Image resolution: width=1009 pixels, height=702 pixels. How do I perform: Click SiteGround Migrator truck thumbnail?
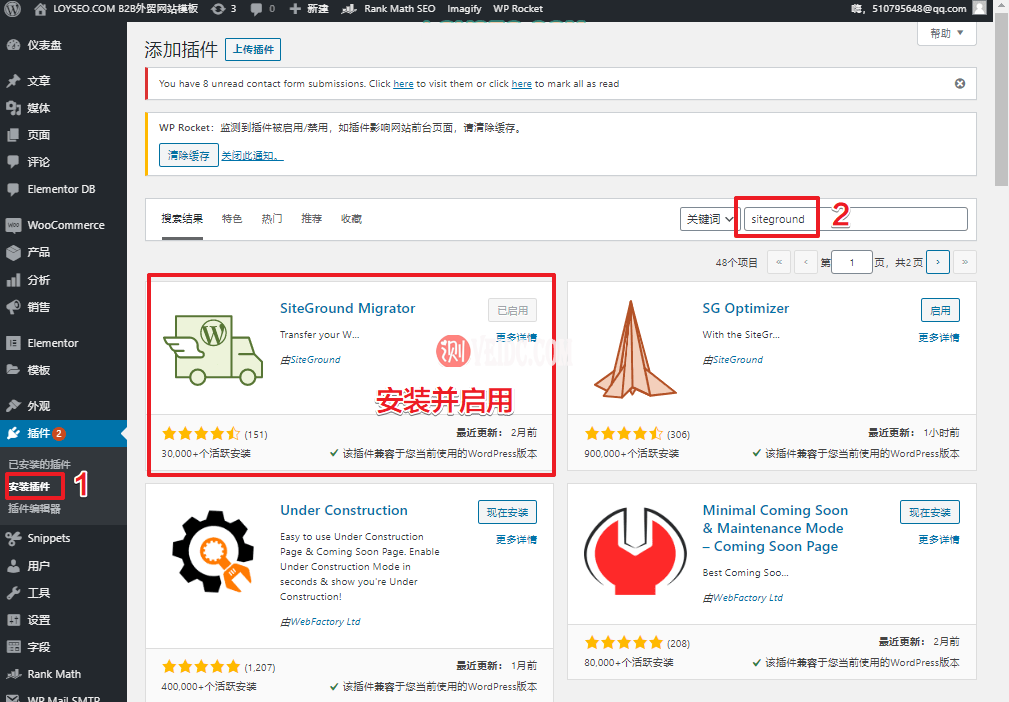tap(212, 349)
